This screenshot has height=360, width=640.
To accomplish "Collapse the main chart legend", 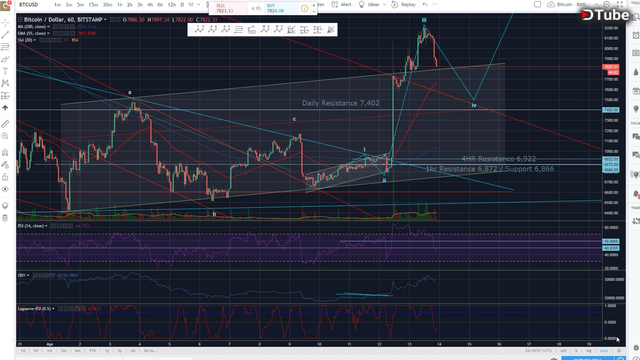I will tap(20, 20).
